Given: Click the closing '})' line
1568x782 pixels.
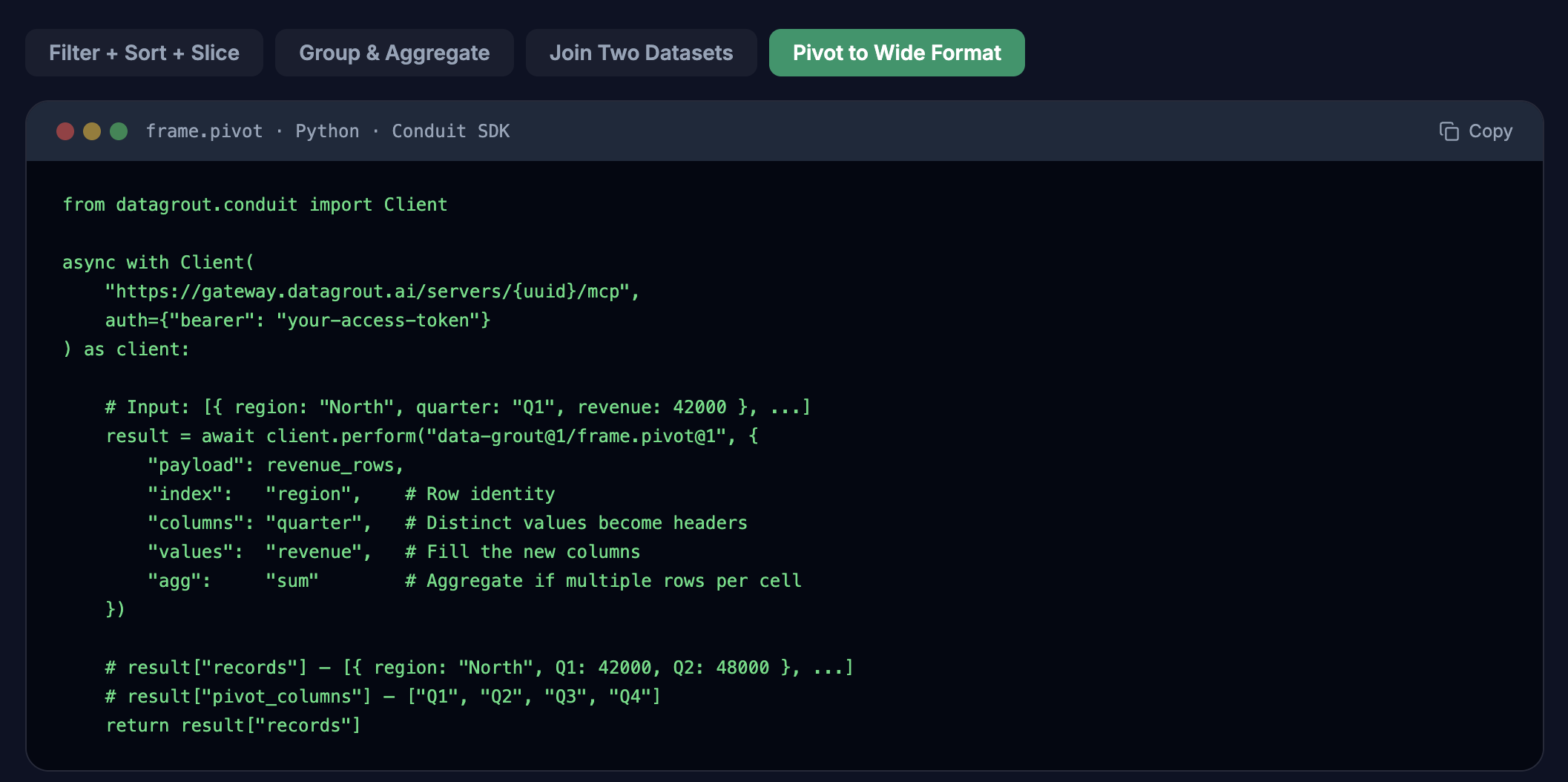Looking at the screenshot, I should coord(116,610).
